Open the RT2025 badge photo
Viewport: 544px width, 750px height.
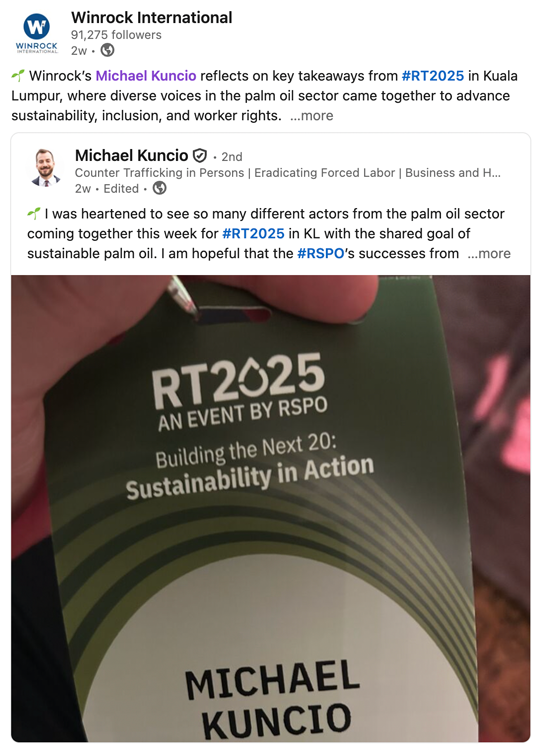pos(271,508)
